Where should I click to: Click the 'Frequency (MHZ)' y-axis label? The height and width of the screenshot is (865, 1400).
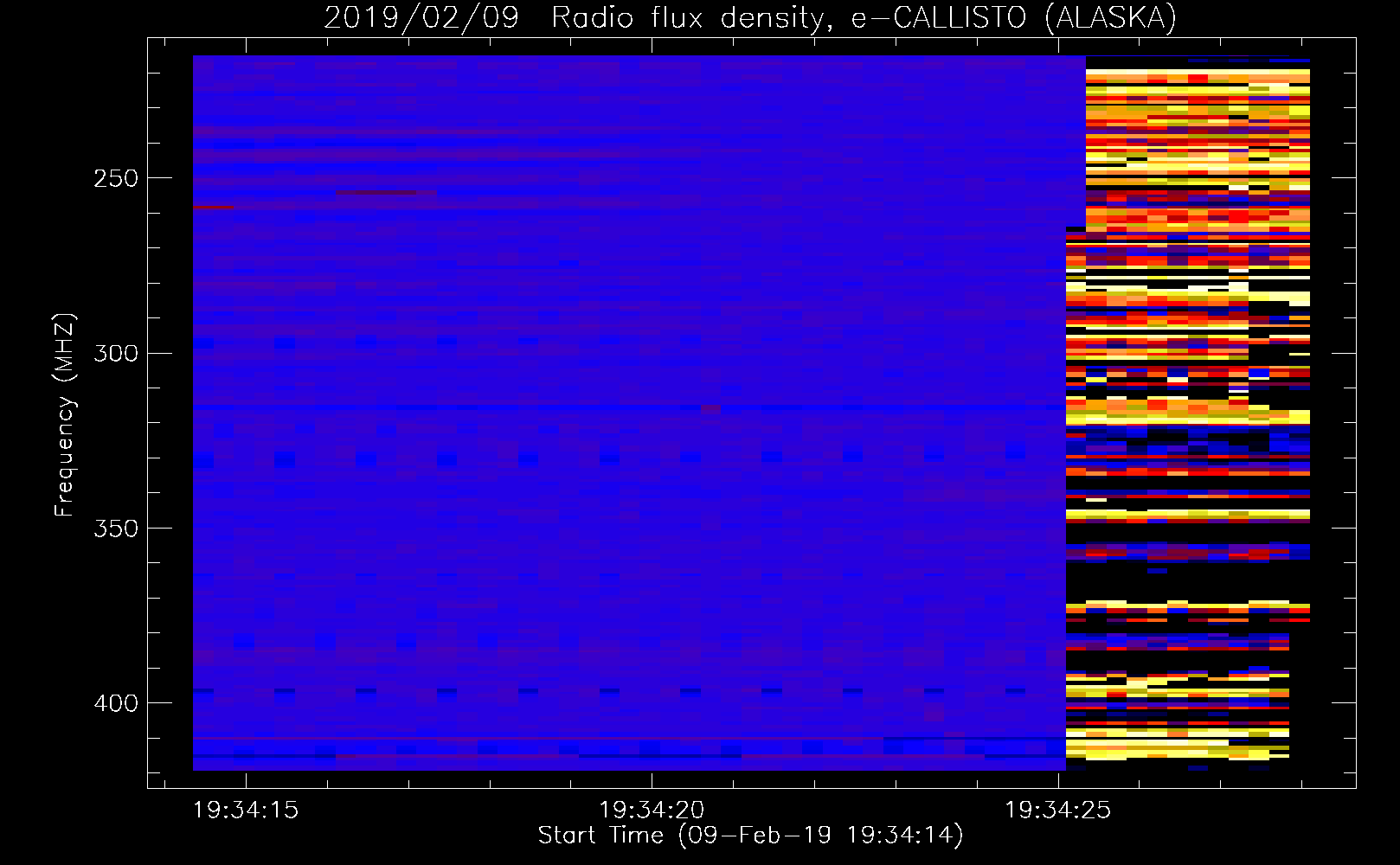(x=65, y=415)
